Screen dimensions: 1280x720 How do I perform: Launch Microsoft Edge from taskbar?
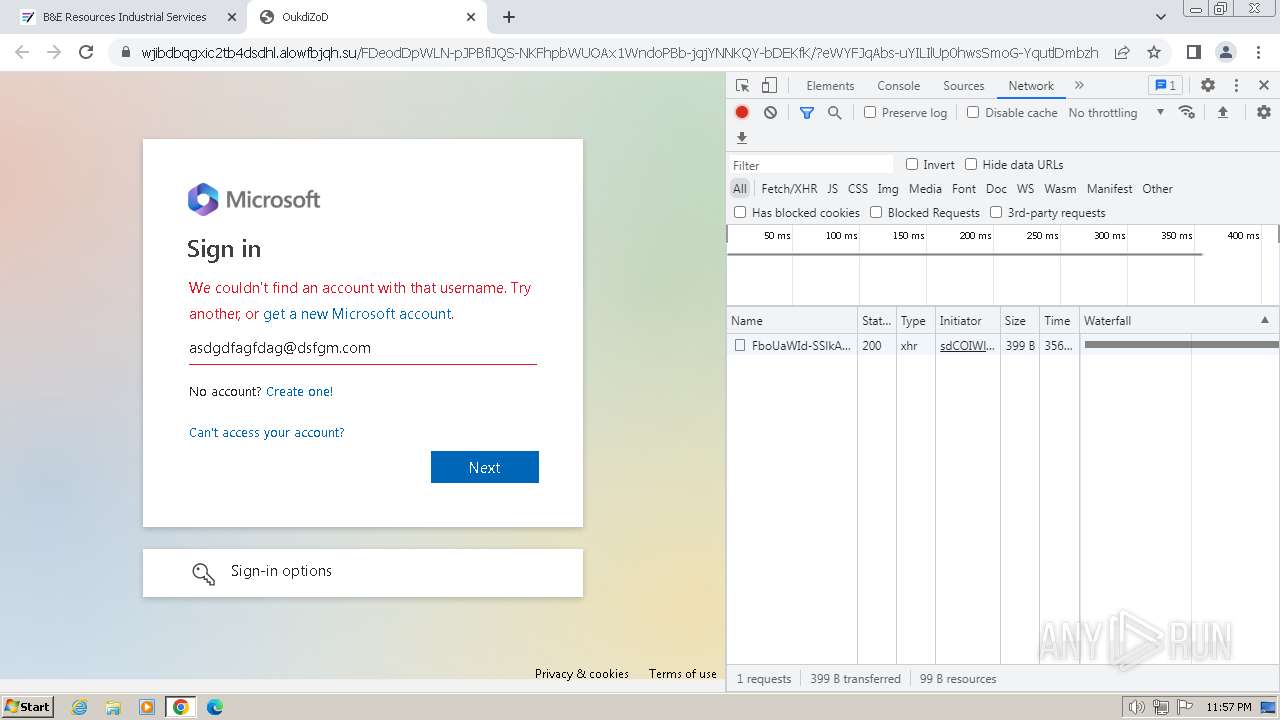click(214, 707)
